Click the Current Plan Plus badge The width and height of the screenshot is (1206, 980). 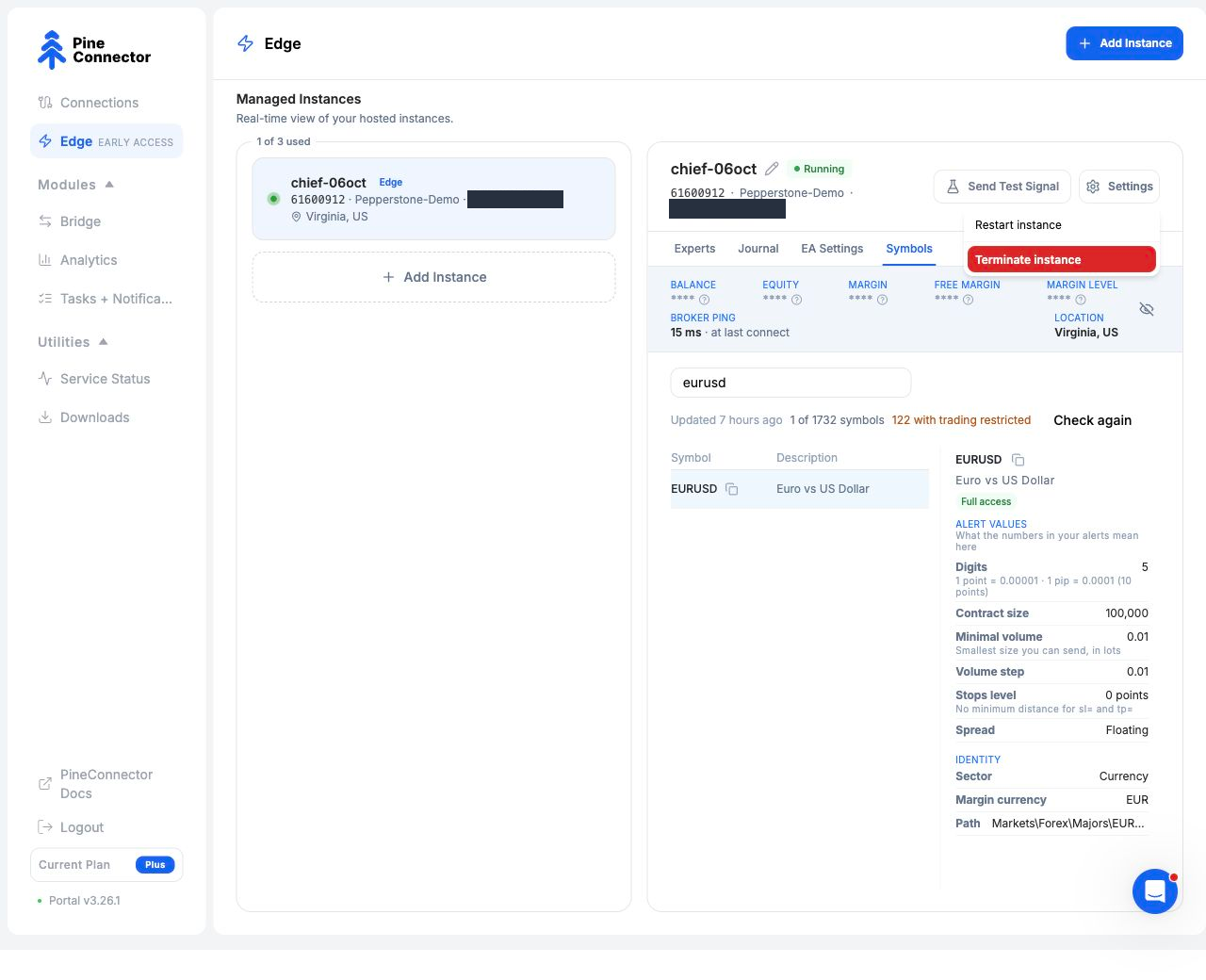pyautogui.click(x=155, y=865)
